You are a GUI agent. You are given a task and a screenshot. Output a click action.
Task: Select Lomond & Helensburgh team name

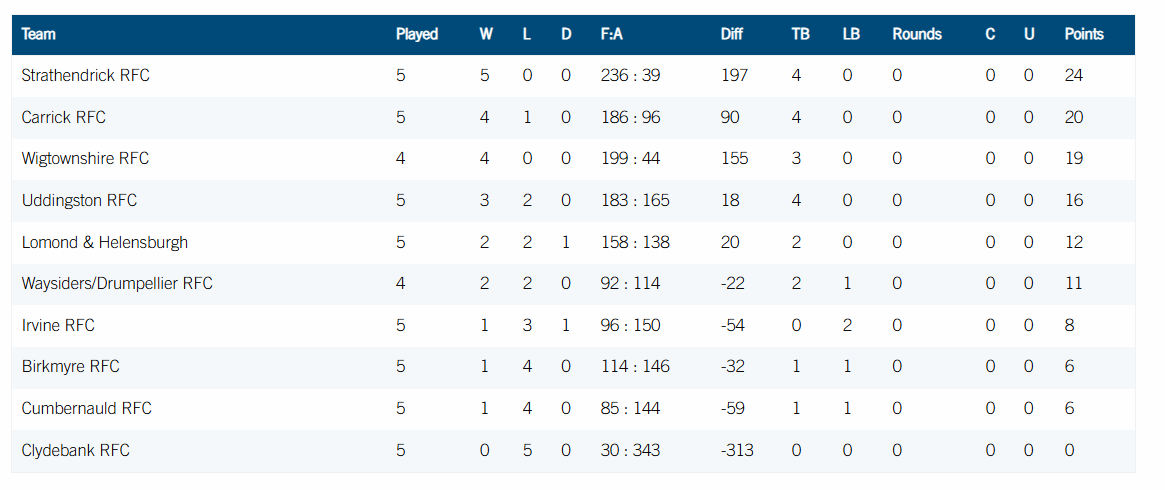(104, 242)
